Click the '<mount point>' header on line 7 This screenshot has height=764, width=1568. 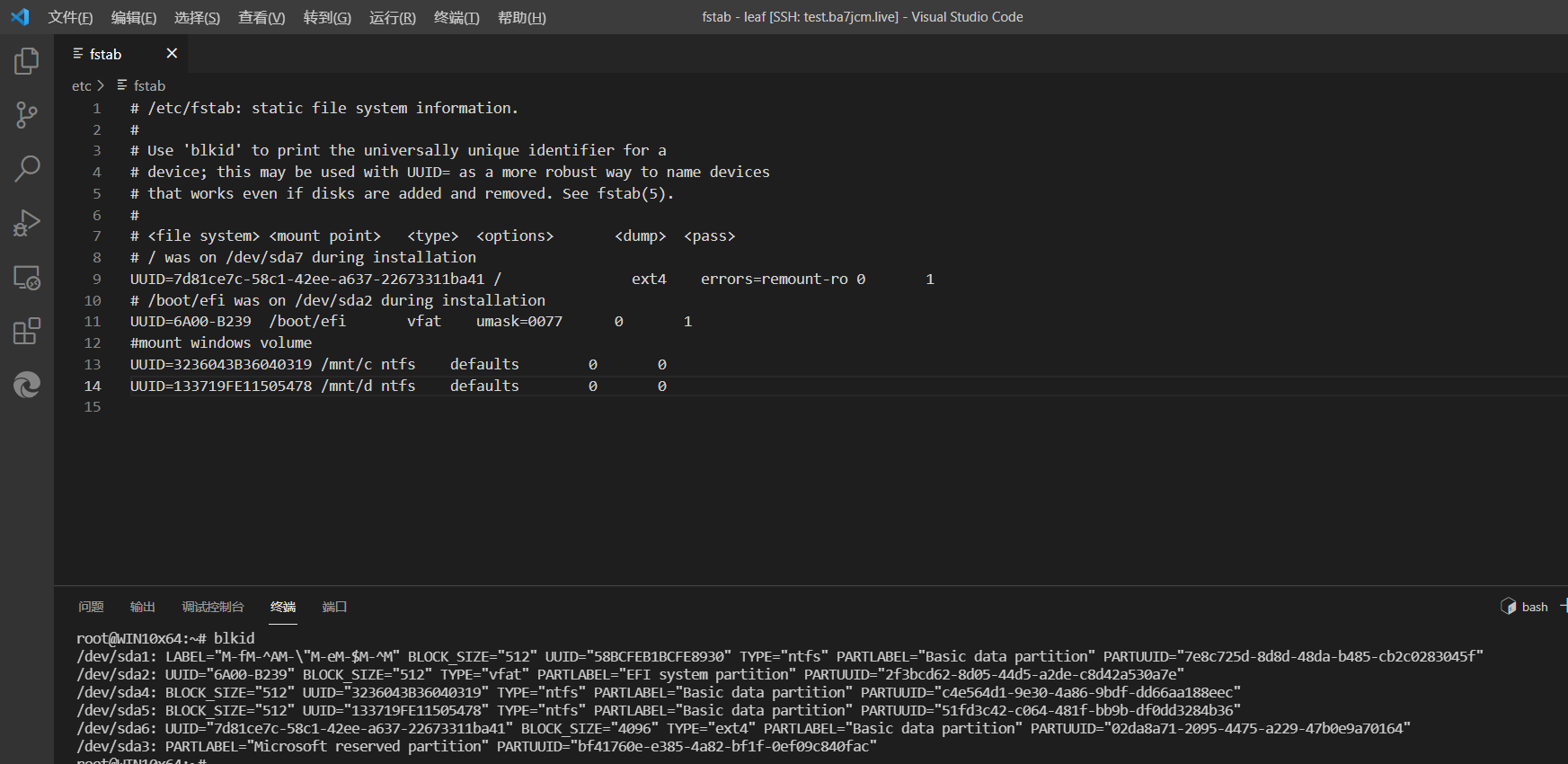click(x=324, y=235)
